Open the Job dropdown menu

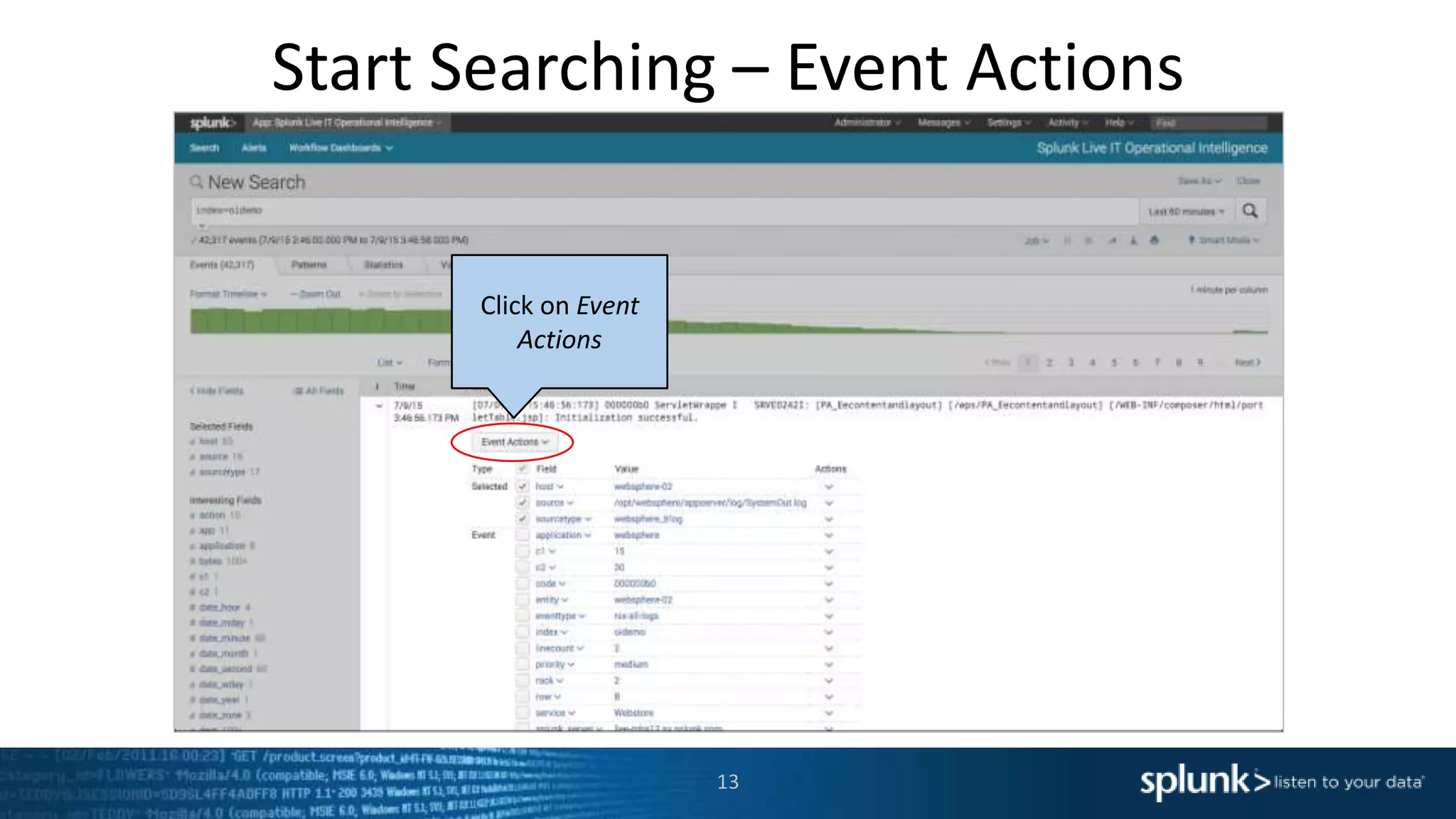1037,241
